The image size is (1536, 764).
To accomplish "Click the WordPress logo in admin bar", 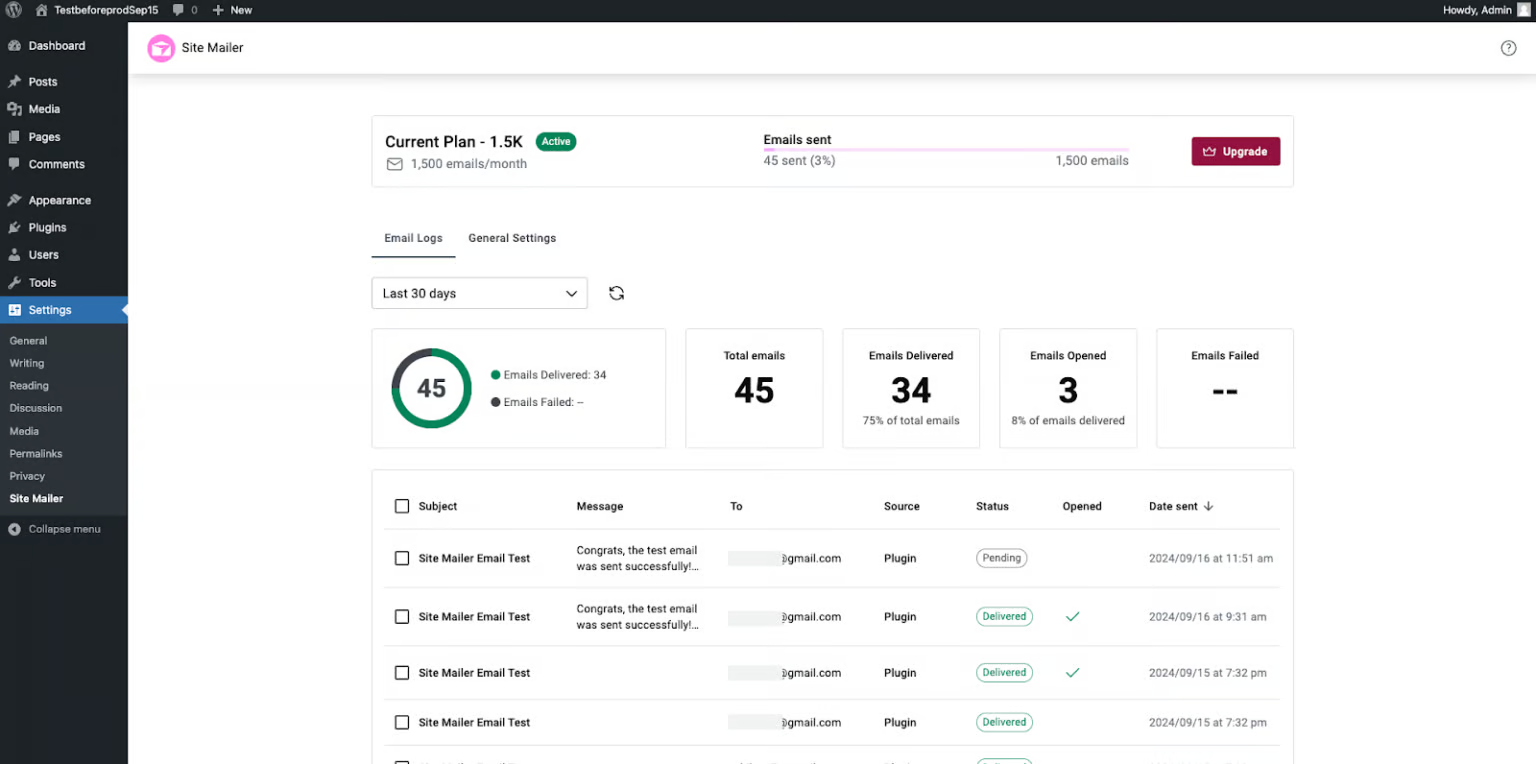I will click(14, 10).
